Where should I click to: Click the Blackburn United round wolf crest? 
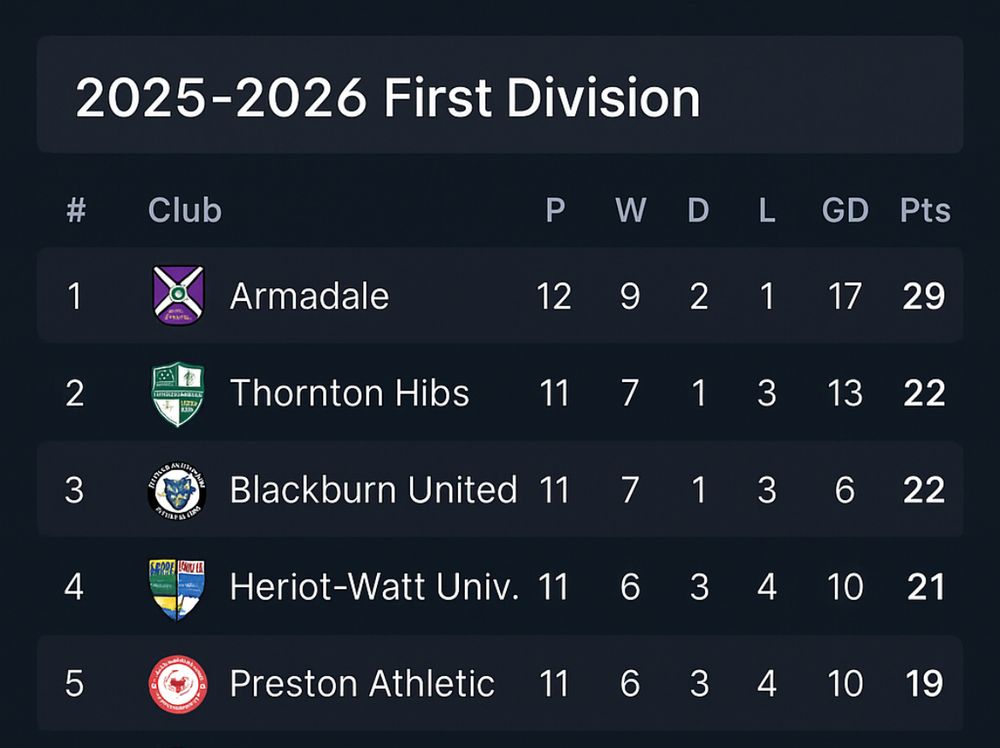(x=177, y=490)
